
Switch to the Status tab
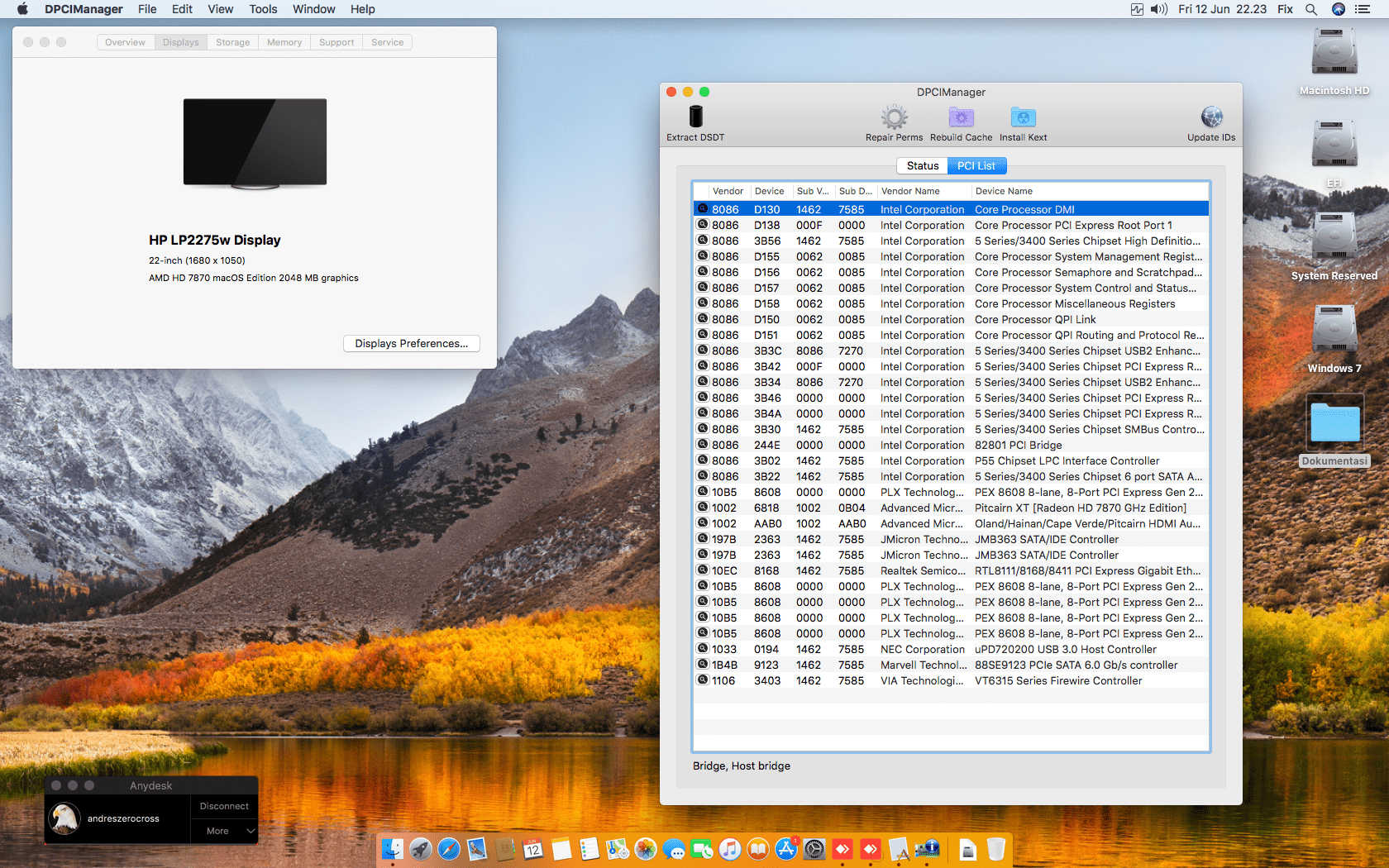point(922,166)
